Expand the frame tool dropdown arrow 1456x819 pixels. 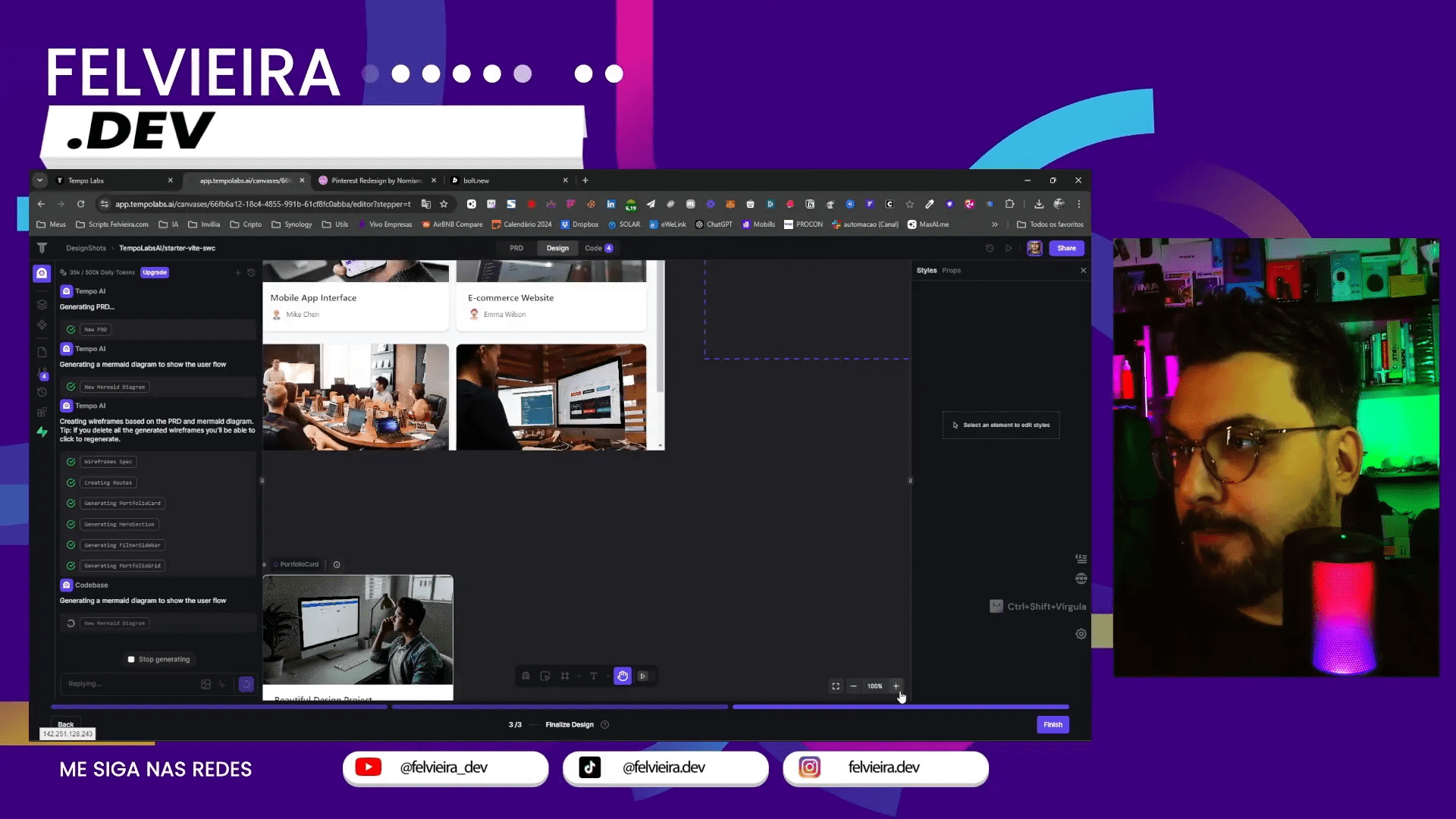(579, 676)
